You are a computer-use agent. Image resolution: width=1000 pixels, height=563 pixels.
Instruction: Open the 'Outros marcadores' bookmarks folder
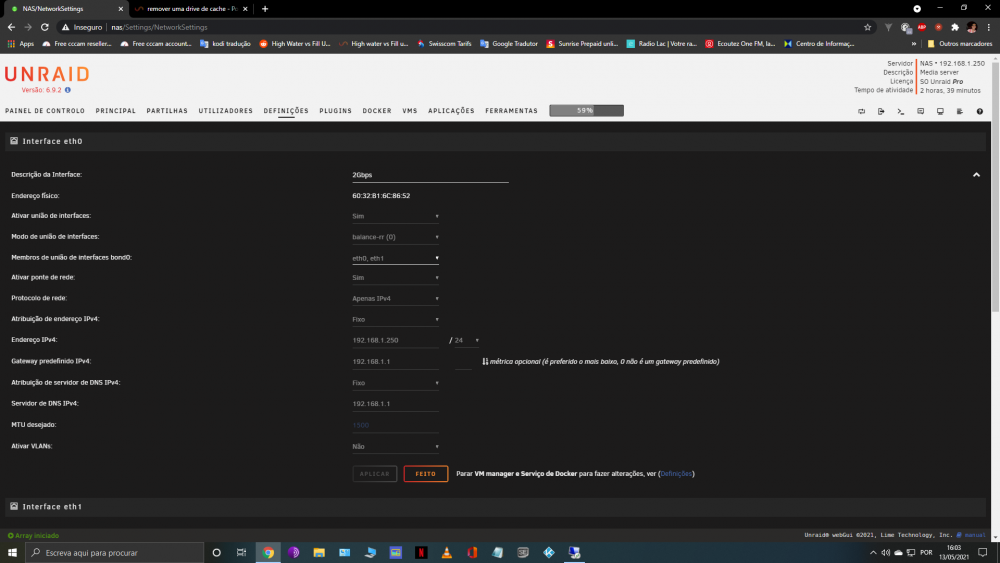click(x=960, y=44)
